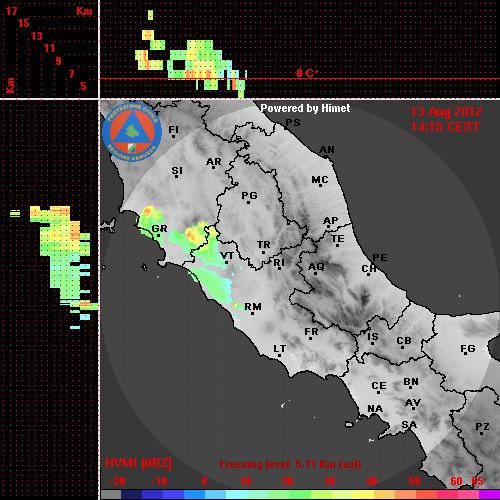Select the AN city label

point(327,150)
